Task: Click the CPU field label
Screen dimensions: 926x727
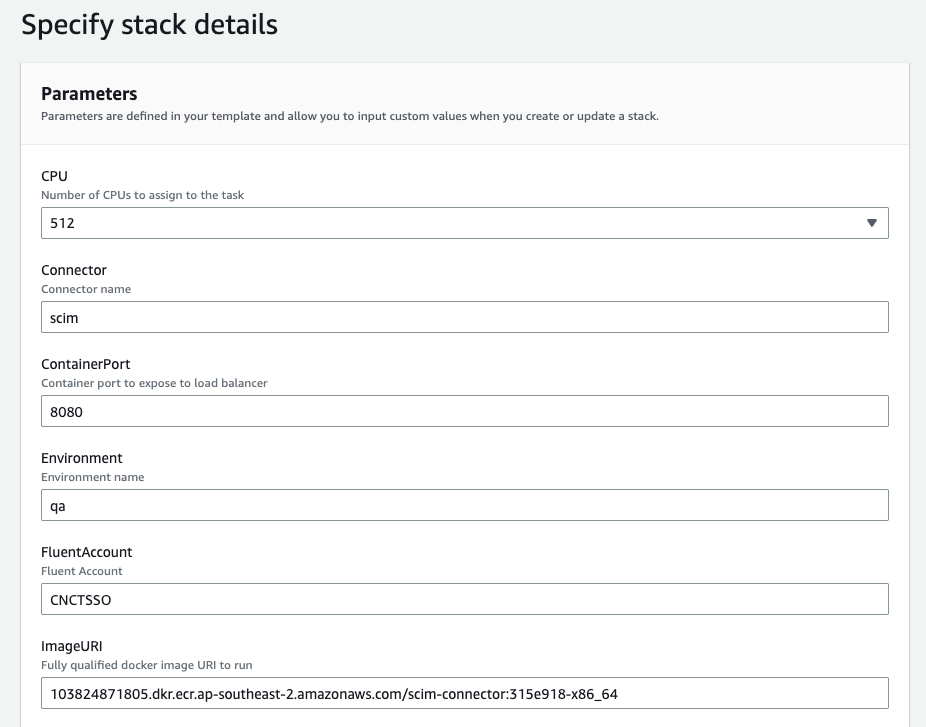Action: (54, 176)
